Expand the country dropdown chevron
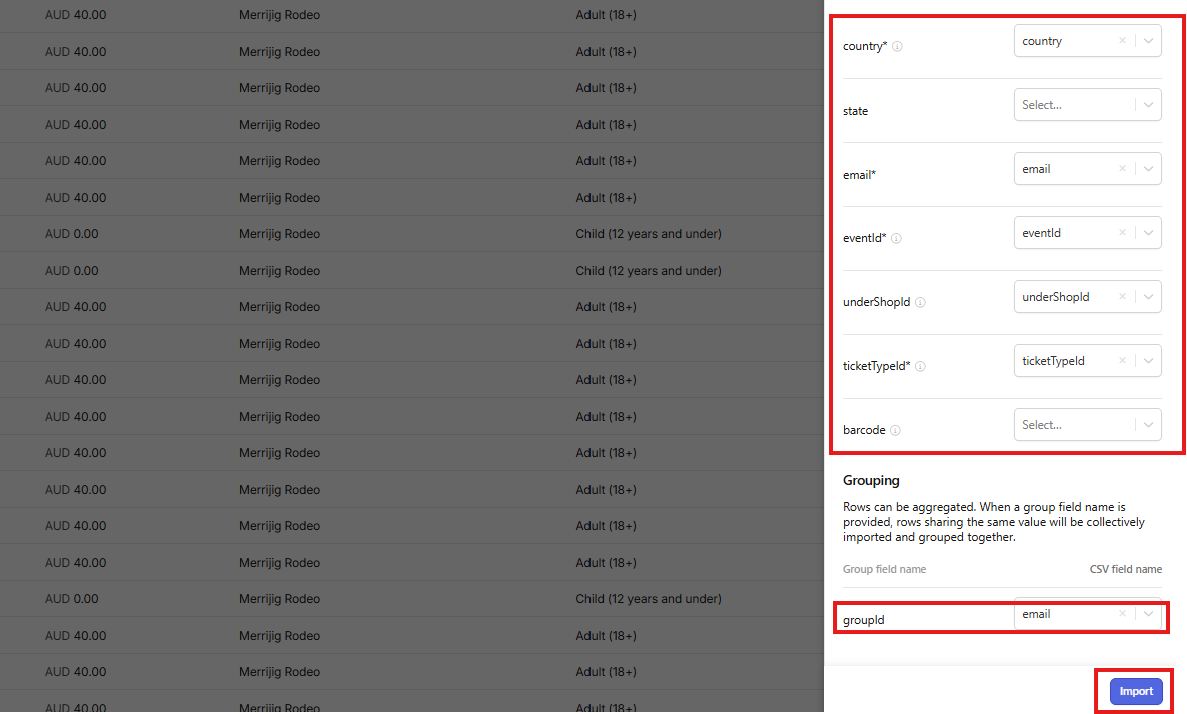Viewport: 1187px width, 714px height. pyautogui.click(x=1148, y=41)
